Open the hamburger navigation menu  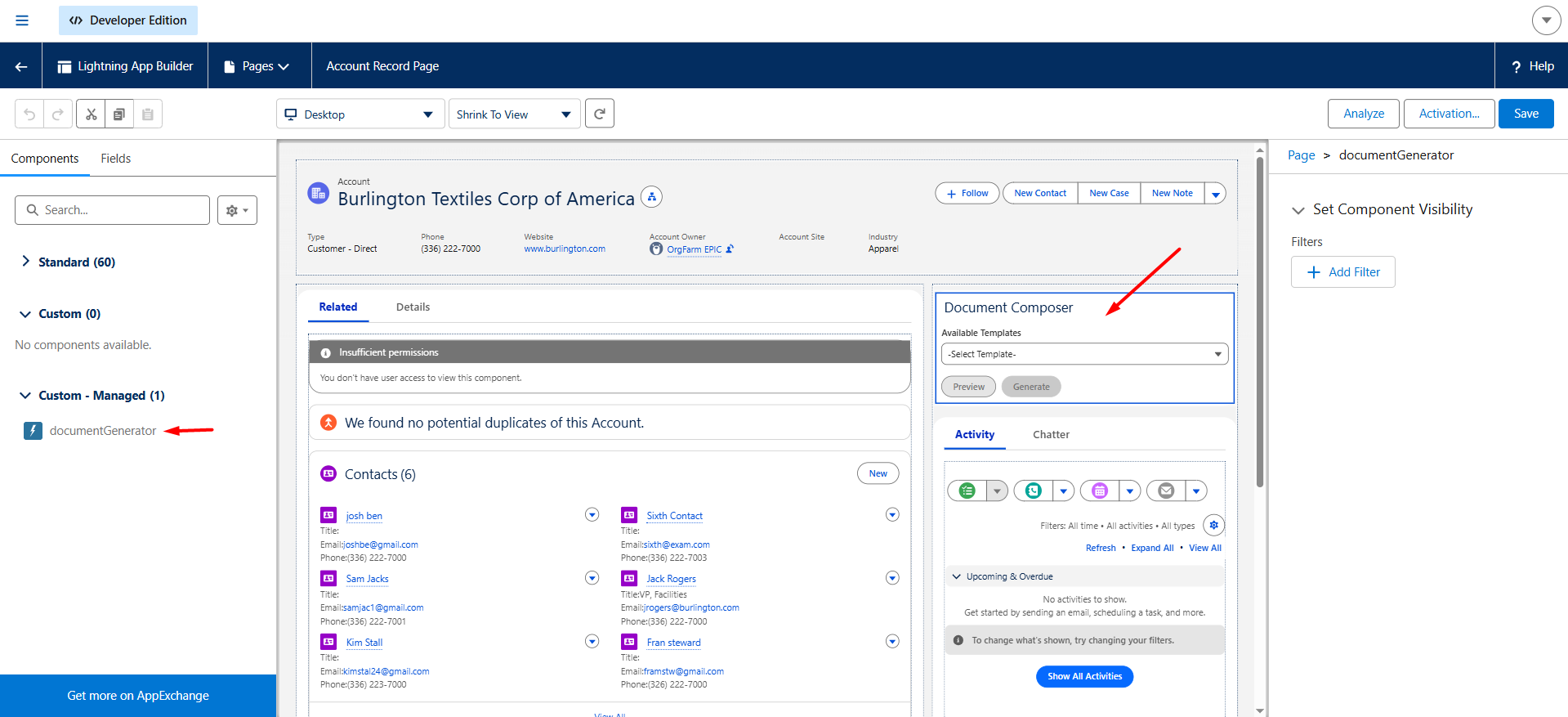point(22,20)
